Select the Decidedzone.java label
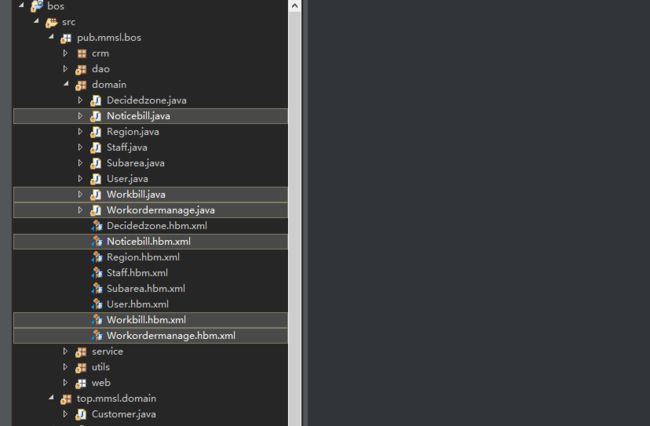The height and width of the screenshot is (426, 650). tap(146, 100)
